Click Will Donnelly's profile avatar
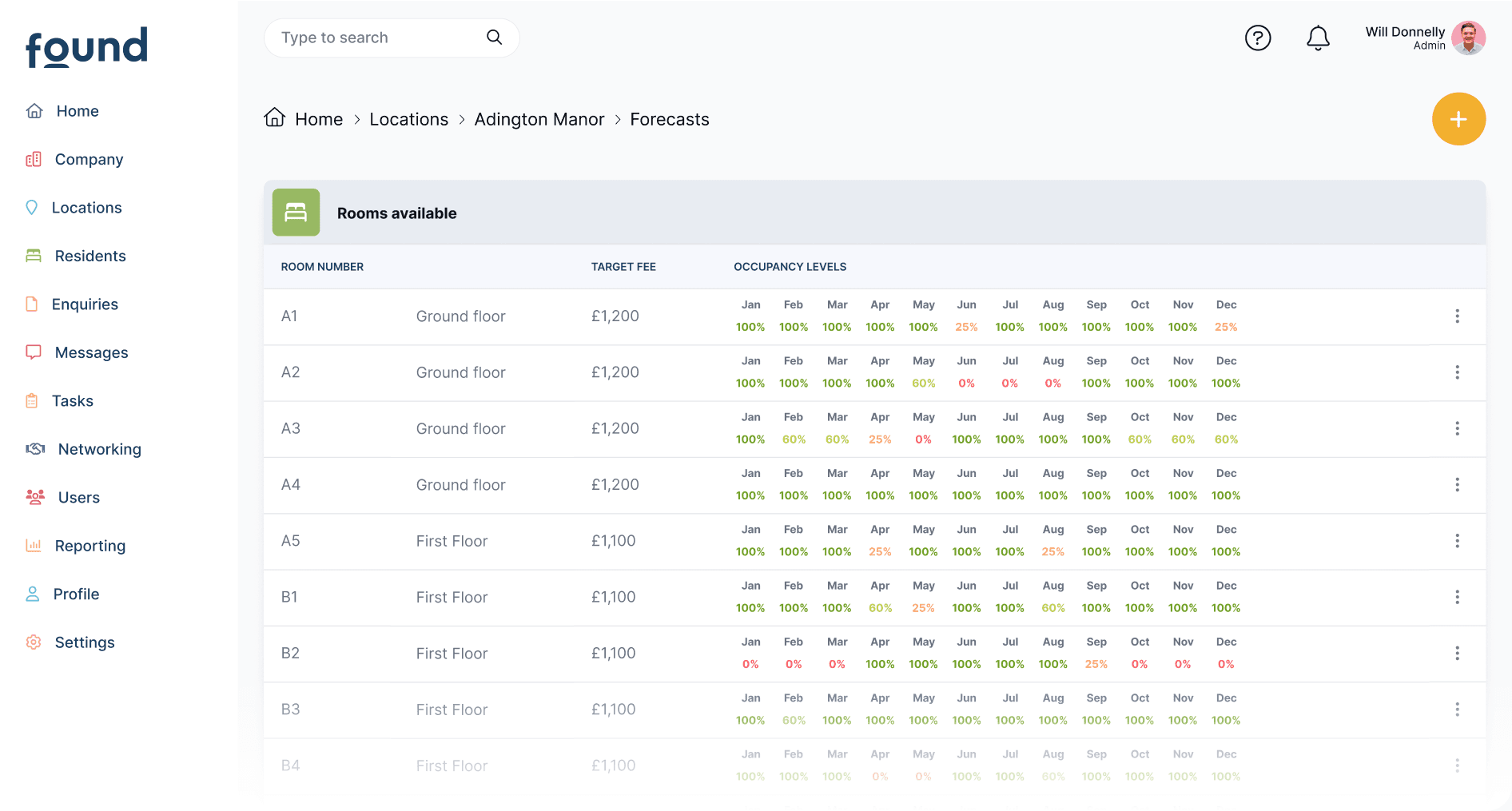This screenshot has height=811, width=1512. (1469, 38)
